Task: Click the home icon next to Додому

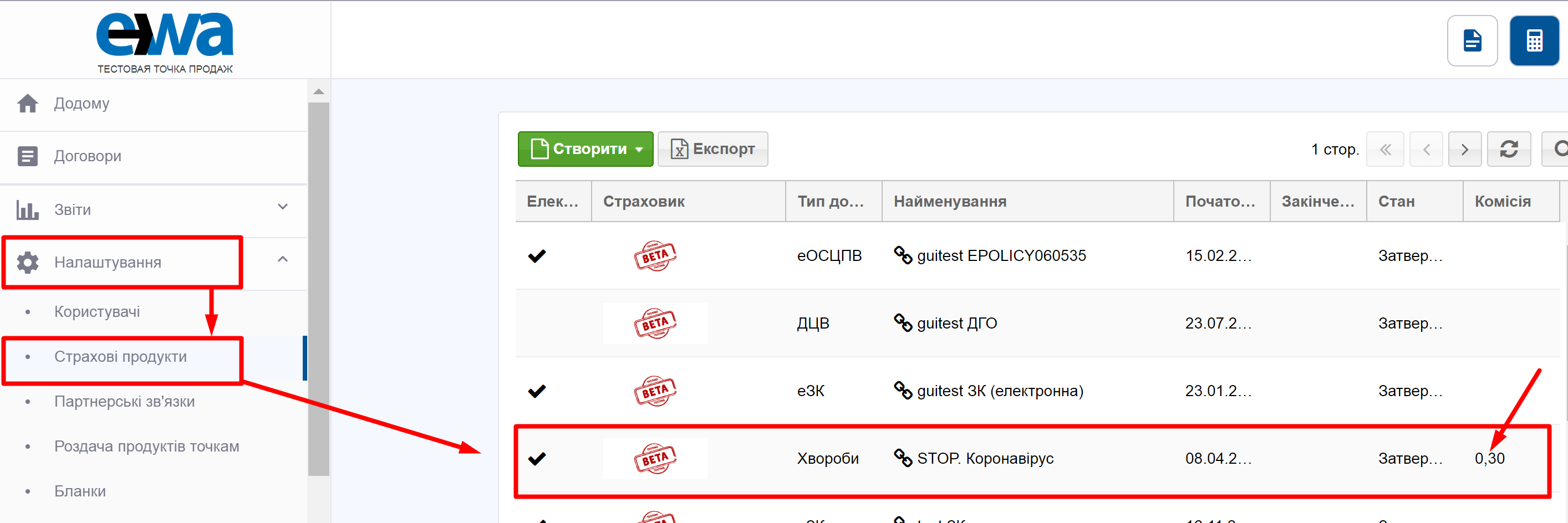Action: (x=27, y=104)
